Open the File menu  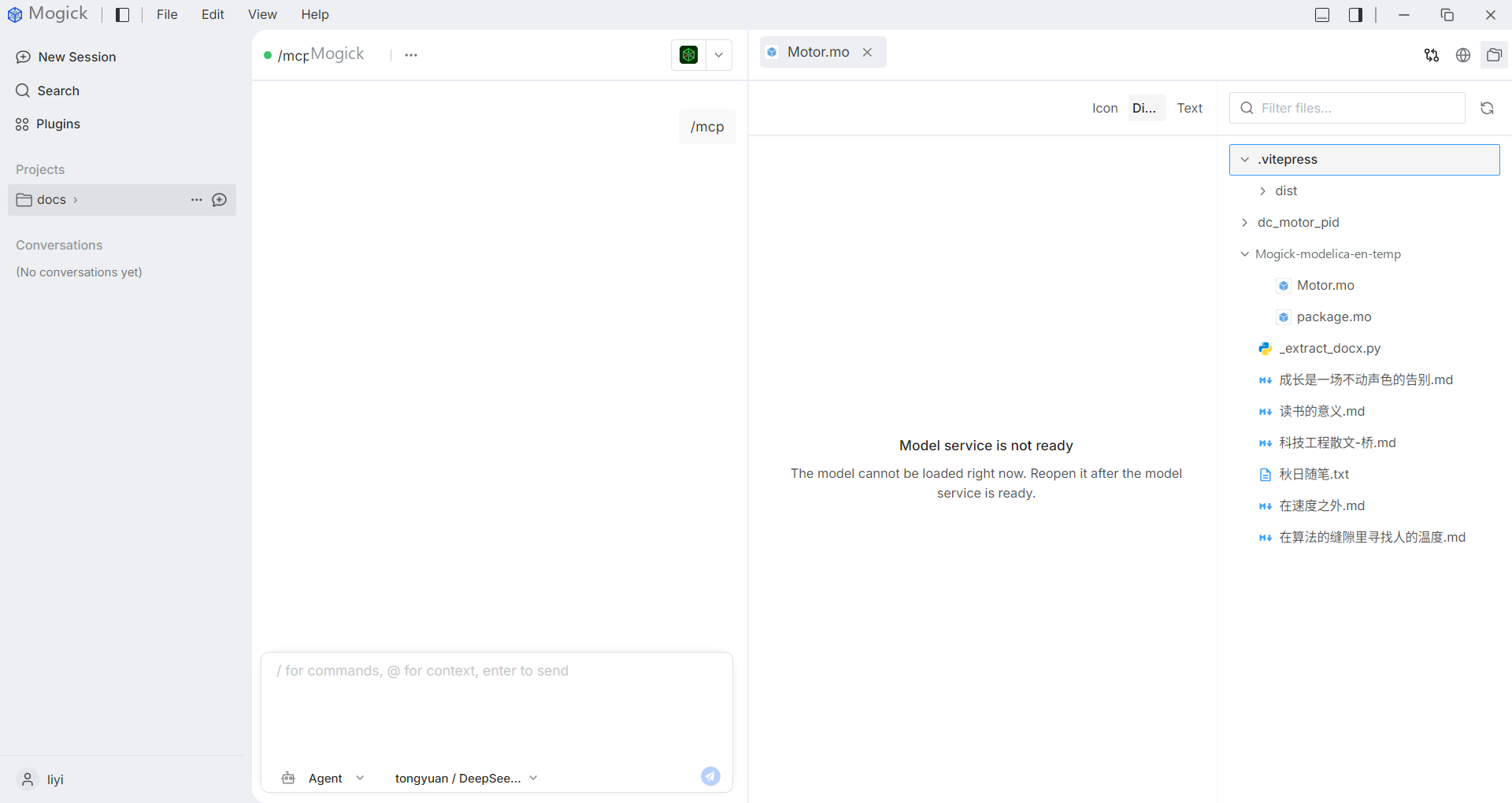pyautogui.click(x=167, y=15)
